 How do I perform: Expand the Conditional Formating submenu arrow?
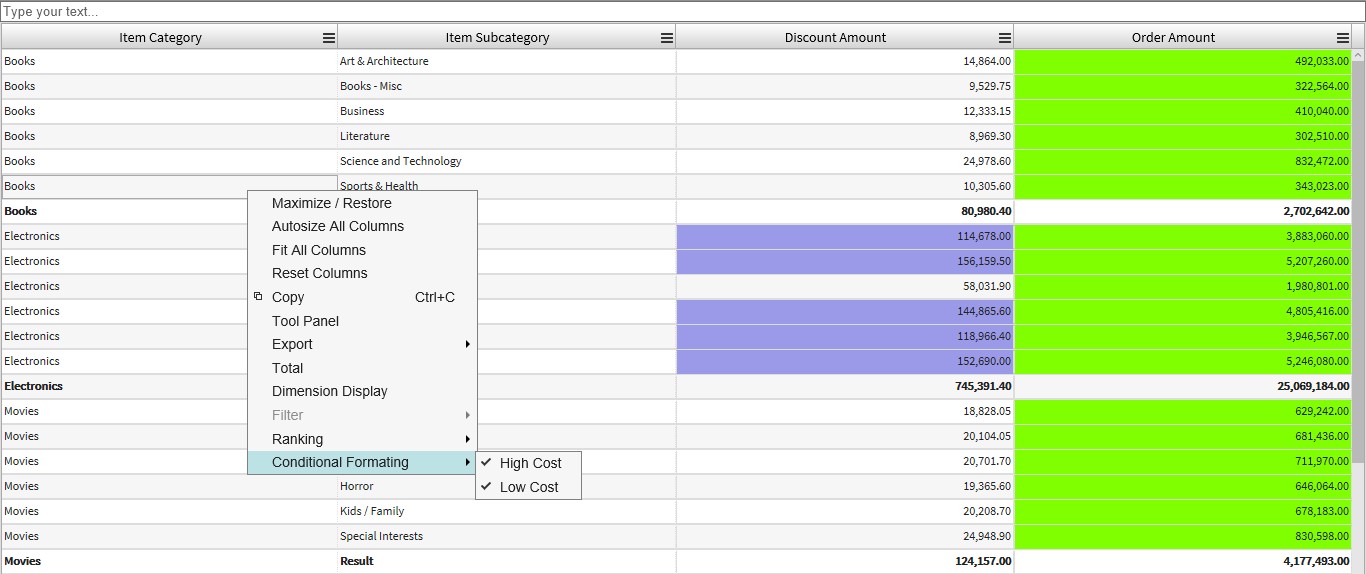467,462
